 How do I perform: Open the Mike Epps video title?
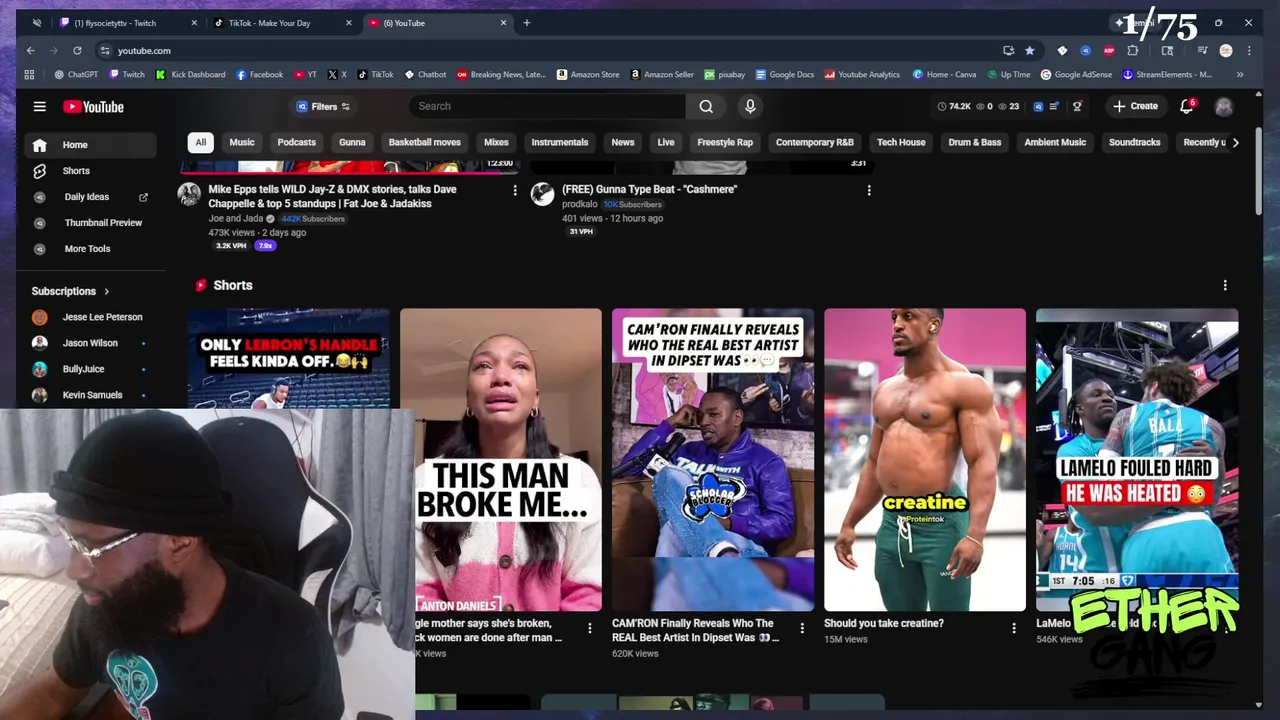coord(333,196)
